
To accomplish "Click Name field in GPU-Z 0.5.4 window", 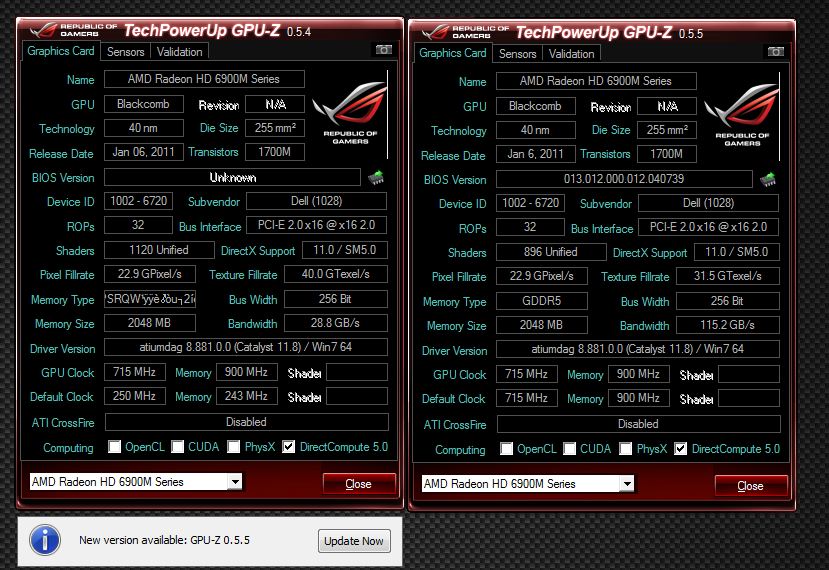I will tap(204, 79).
